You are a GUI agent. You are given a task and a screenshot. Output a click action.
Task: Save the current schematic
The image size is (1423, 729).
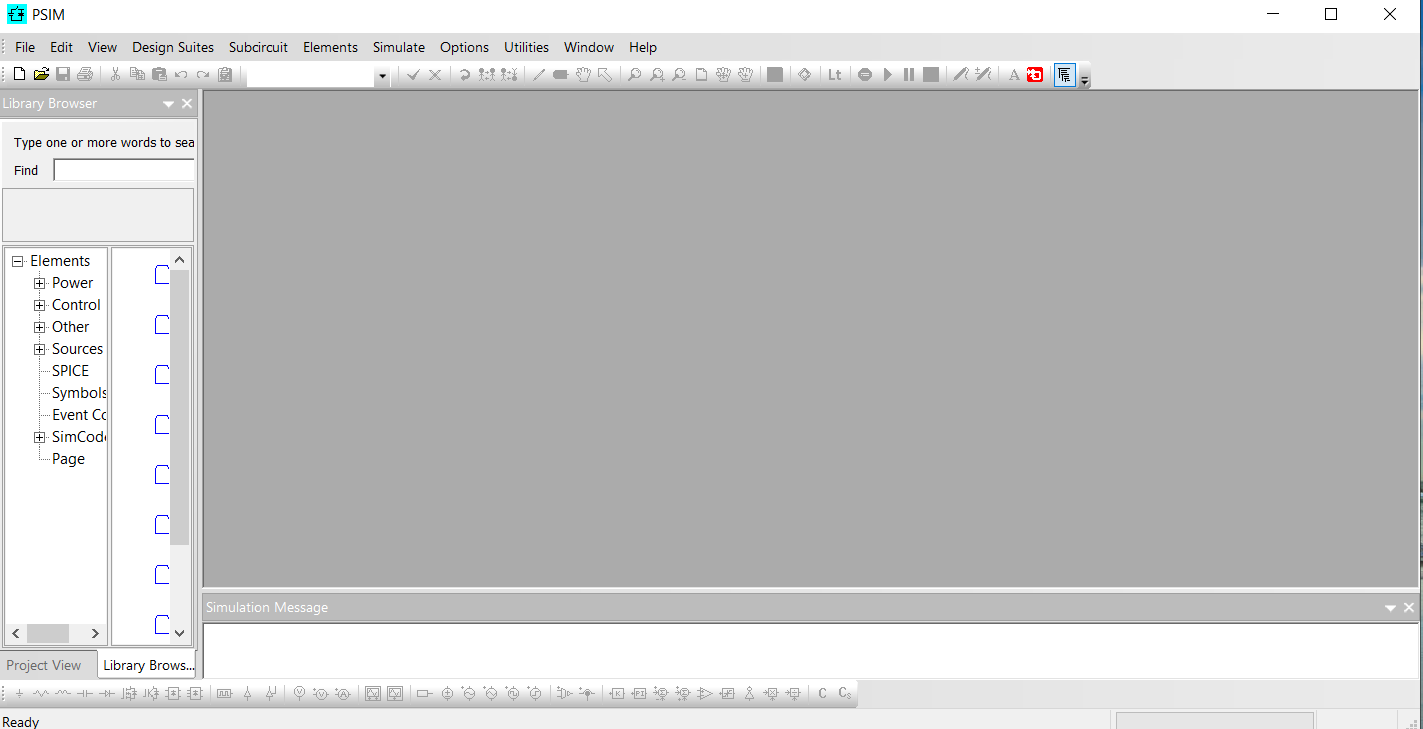click(x=63, y=73)
